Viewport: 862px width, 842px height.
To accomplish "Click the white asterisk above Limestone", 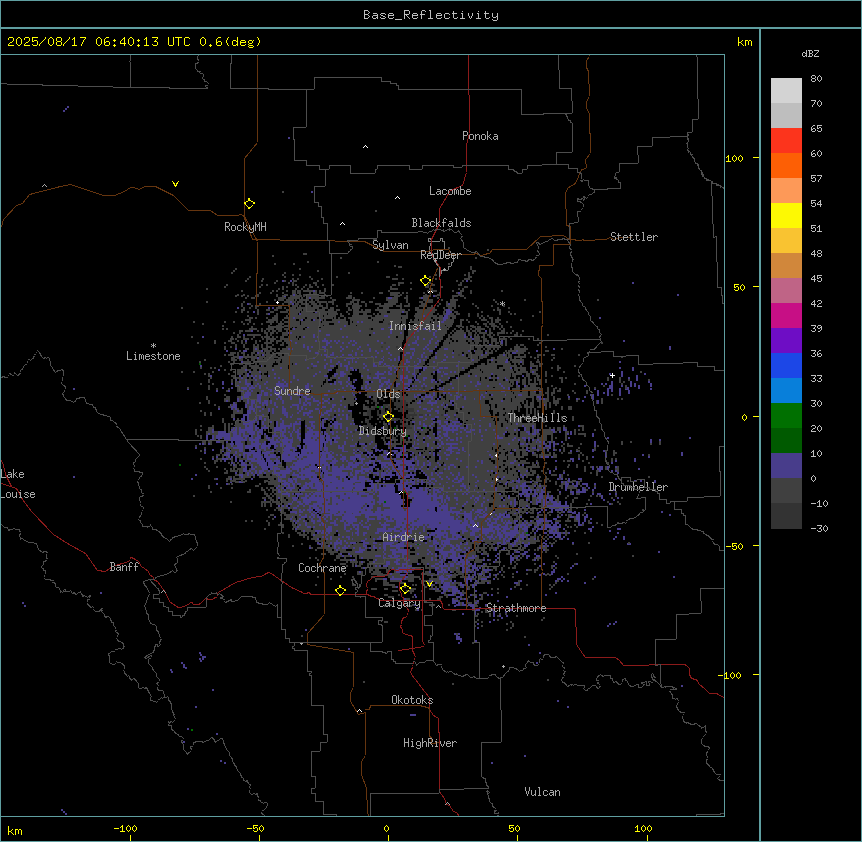I will click(153, 346).
